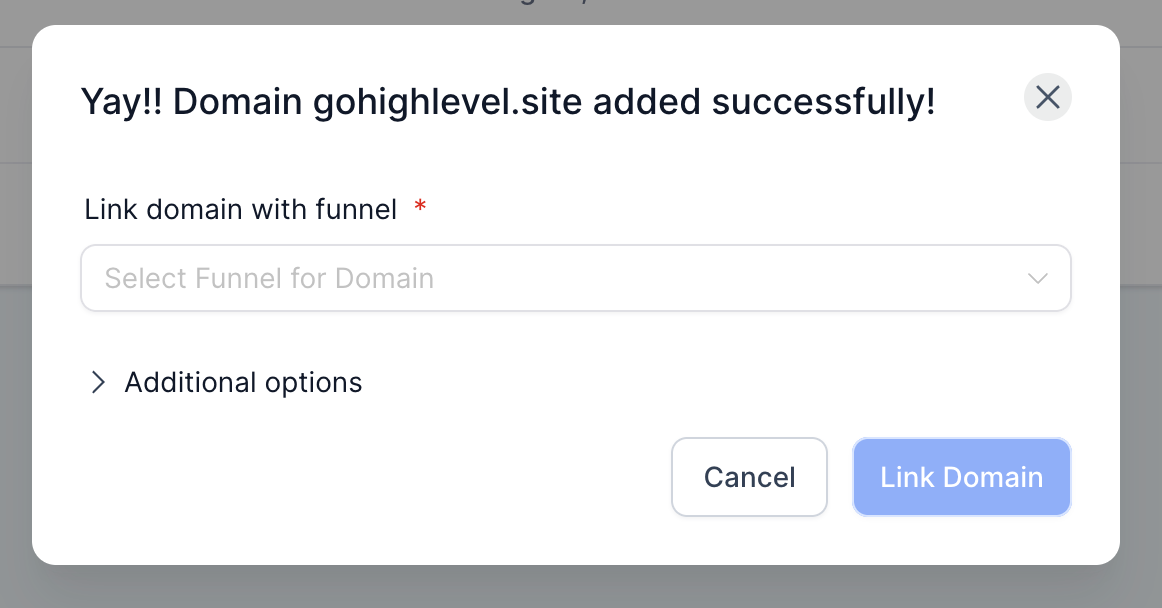The image size is (1162, 608).
Task: Click the Link domain with funnel label
Action: point(241,209)
